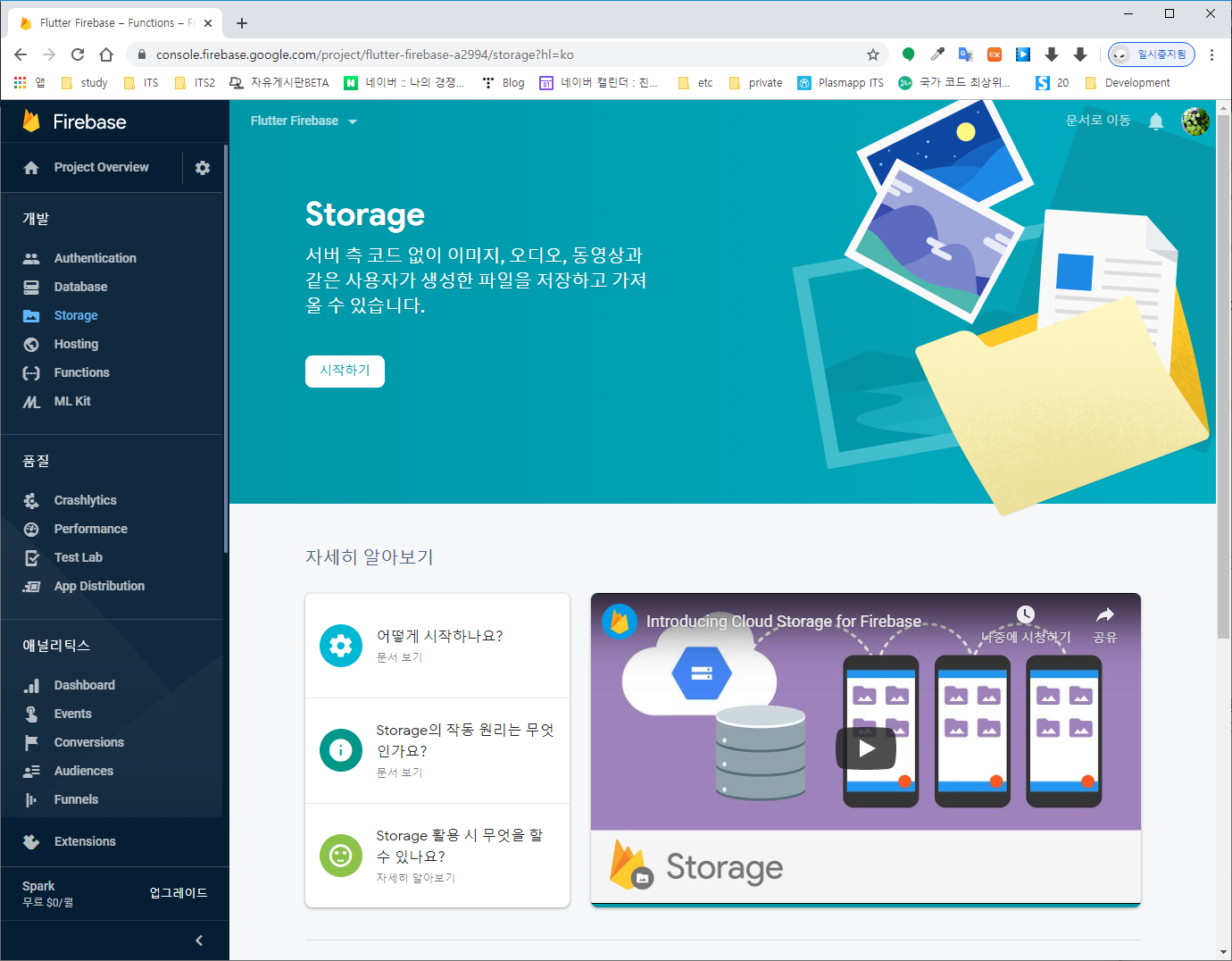Close the Flutter Firebase browser tab
The height and width of the screenshot is (961, 1232).
209,23
